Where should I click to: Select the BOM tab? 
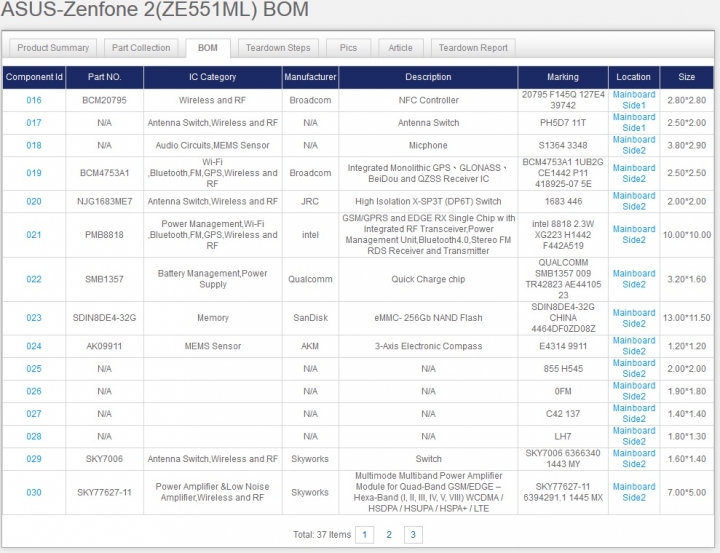208,48
